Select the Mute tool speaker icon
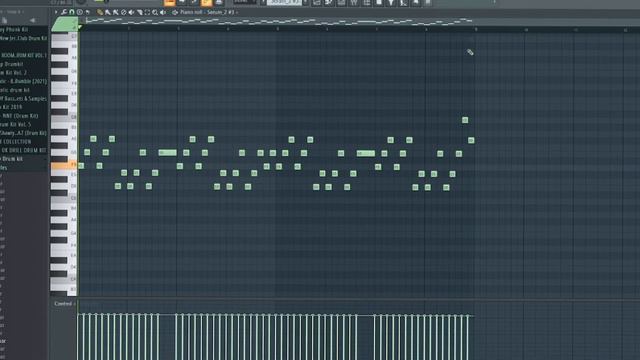640x360 pixels. click(131, 12)
